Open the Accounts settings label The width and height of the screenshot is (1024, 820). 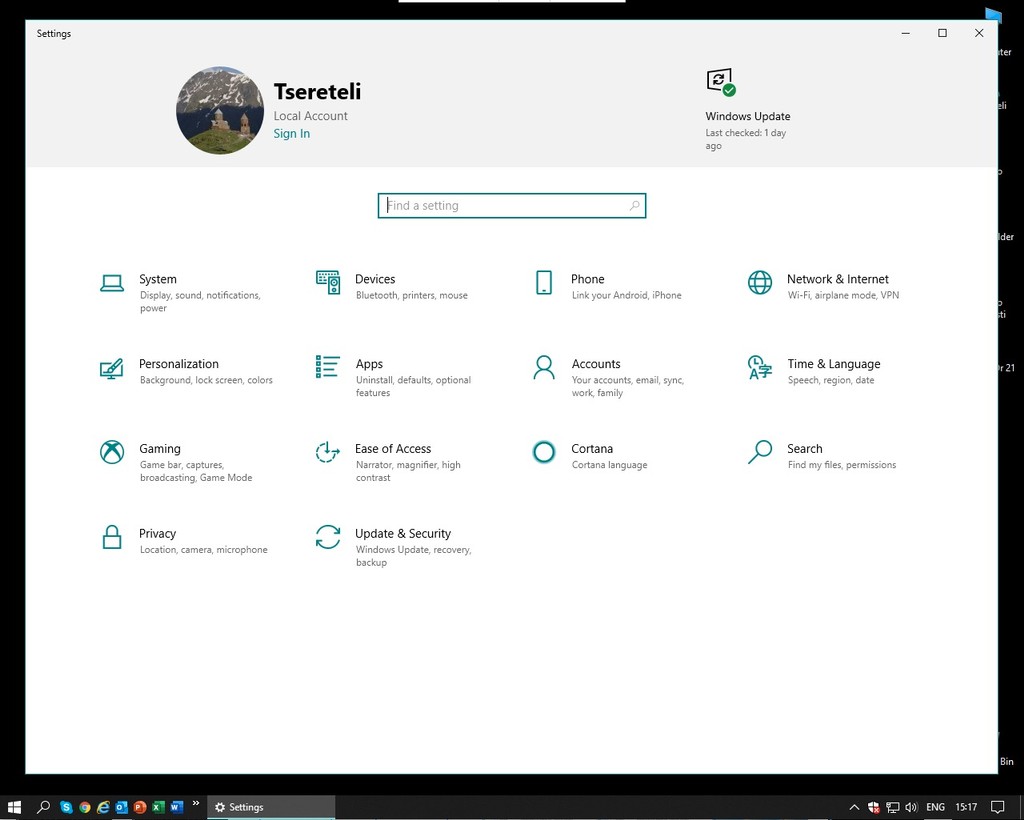pyautogui.click(x=596, y=364)
